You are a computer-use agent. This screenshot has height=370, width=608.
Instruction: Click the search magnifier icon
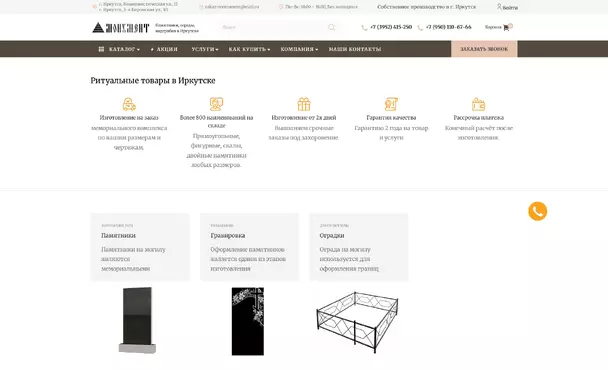pos(332,27)
